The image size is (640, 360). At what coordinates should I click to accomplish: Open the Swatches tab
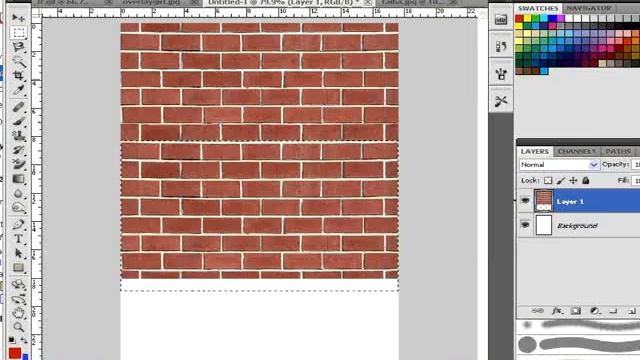pyautogui.click(x=538, y=8)
